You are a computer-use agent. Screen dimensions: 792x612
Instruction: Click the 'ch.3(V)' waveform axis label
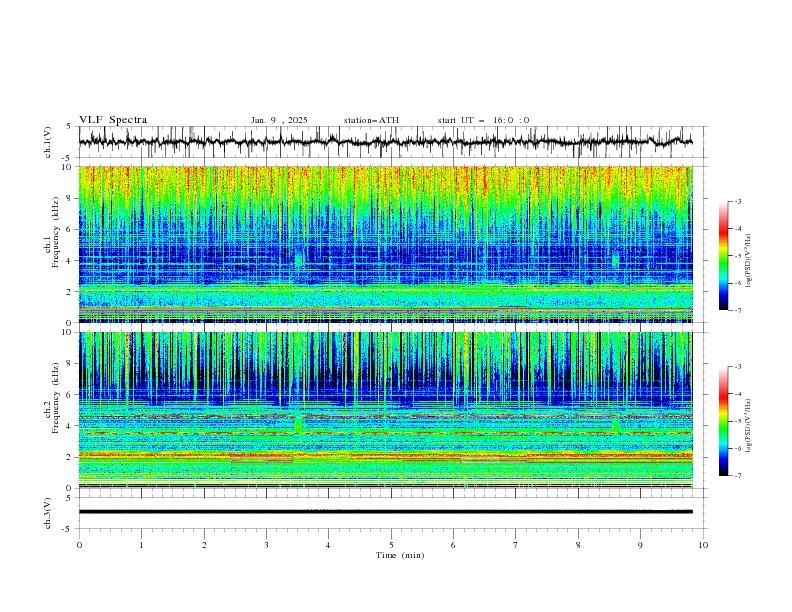pyautogui.click(x=48, y=513)
